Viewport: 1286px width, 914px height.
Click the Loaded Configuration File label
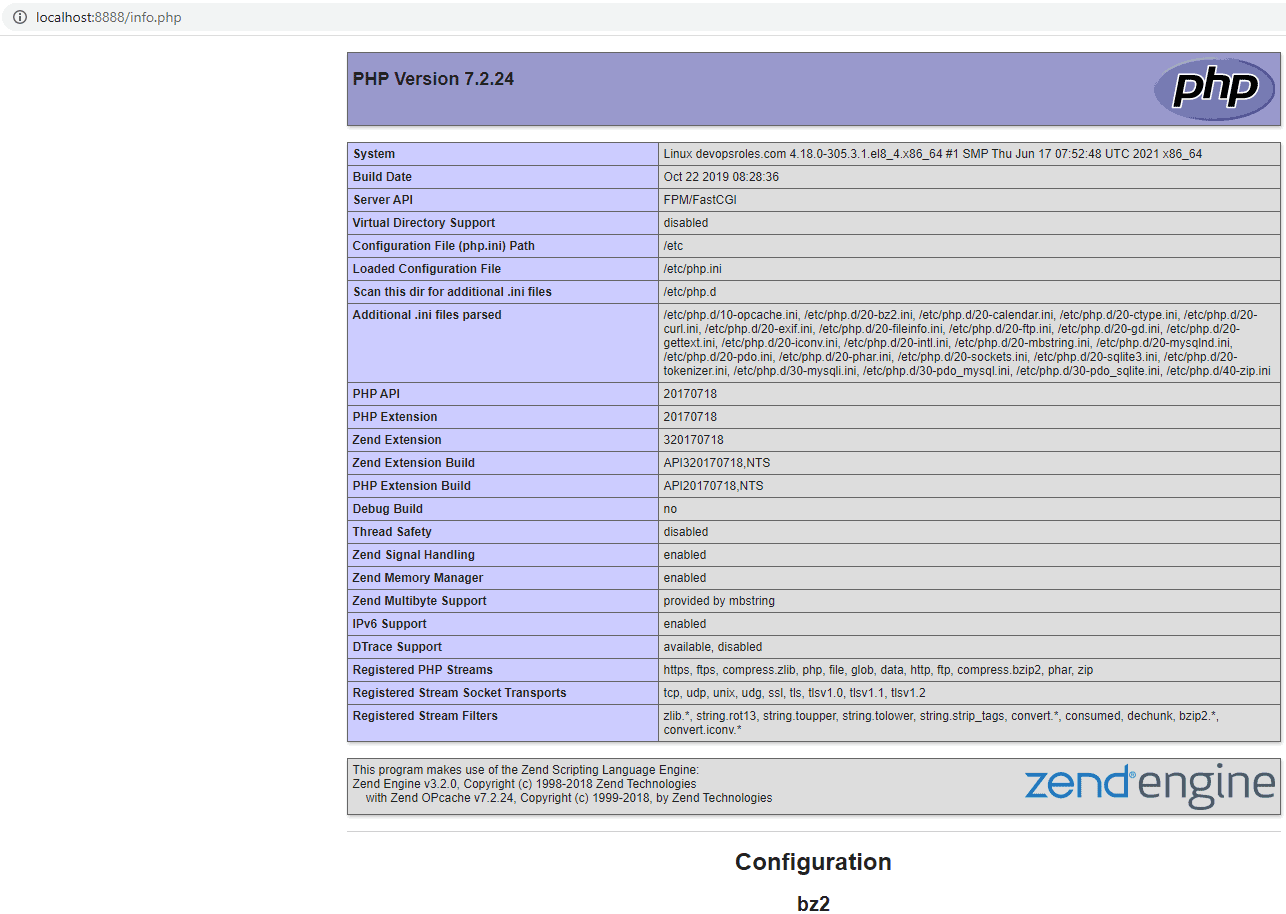click(x=427, y=269)
